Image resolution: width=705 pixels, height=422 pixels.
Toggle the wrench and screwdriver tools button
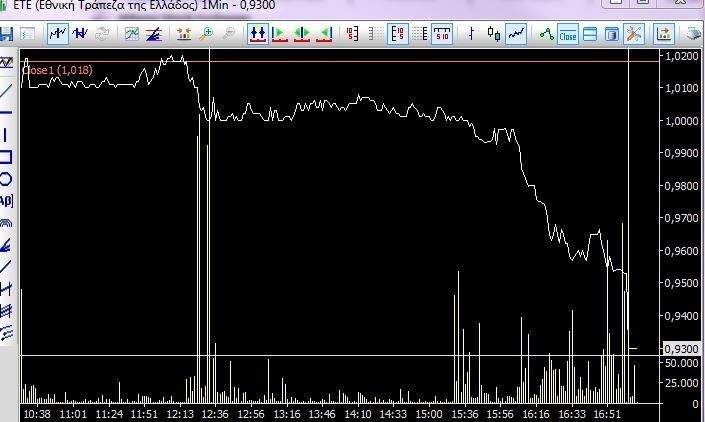[634, 34]
